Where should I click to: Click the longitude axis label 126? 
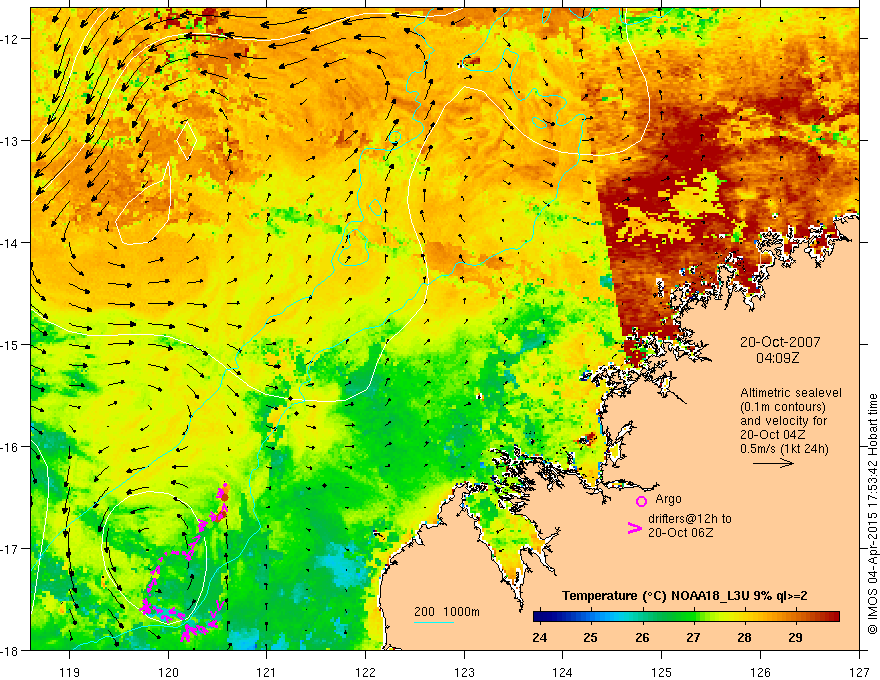pyautogui.click(x=760, y=672)
